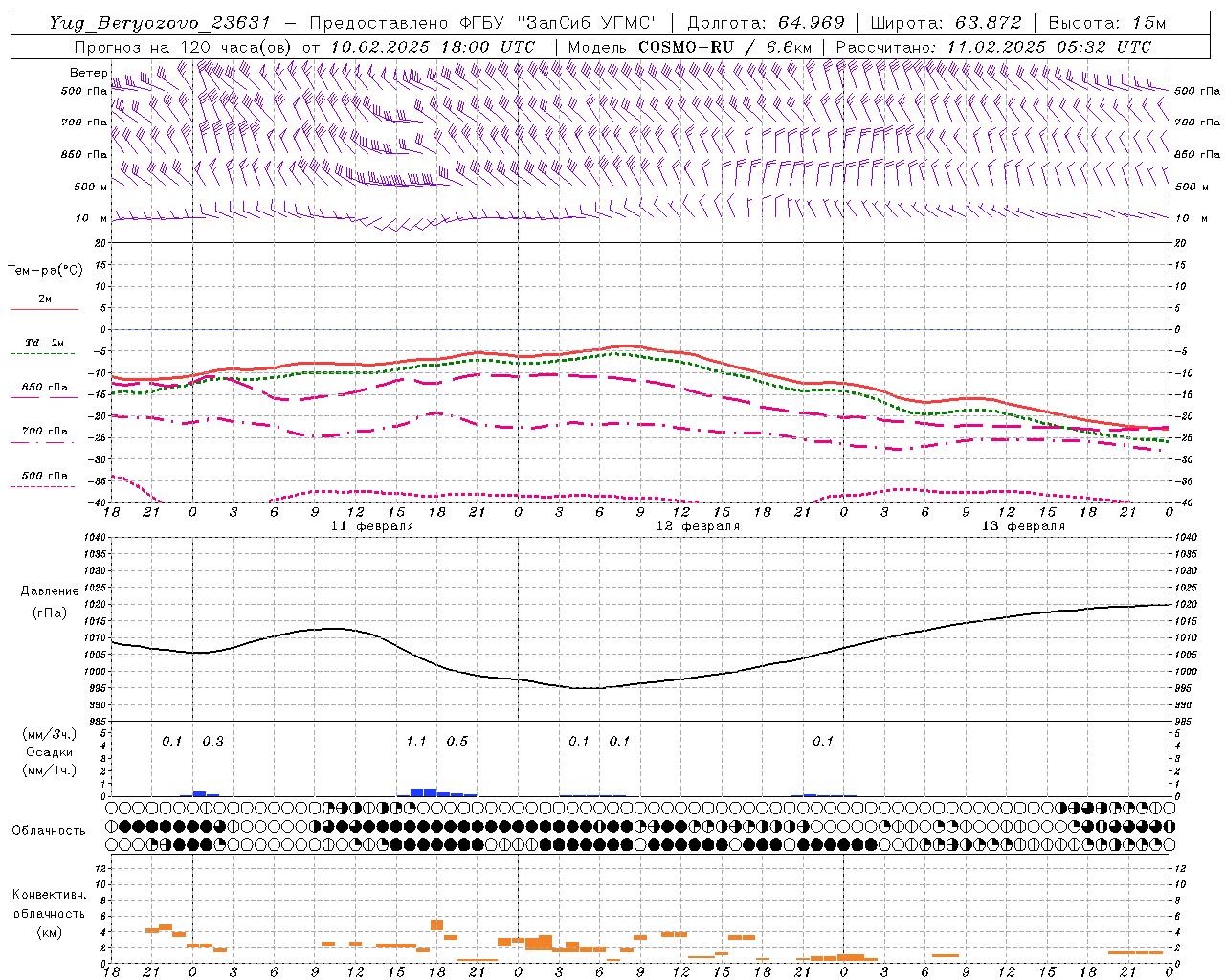Click the model name COSMO-RU / 6.6км

(x=724, y=47)
